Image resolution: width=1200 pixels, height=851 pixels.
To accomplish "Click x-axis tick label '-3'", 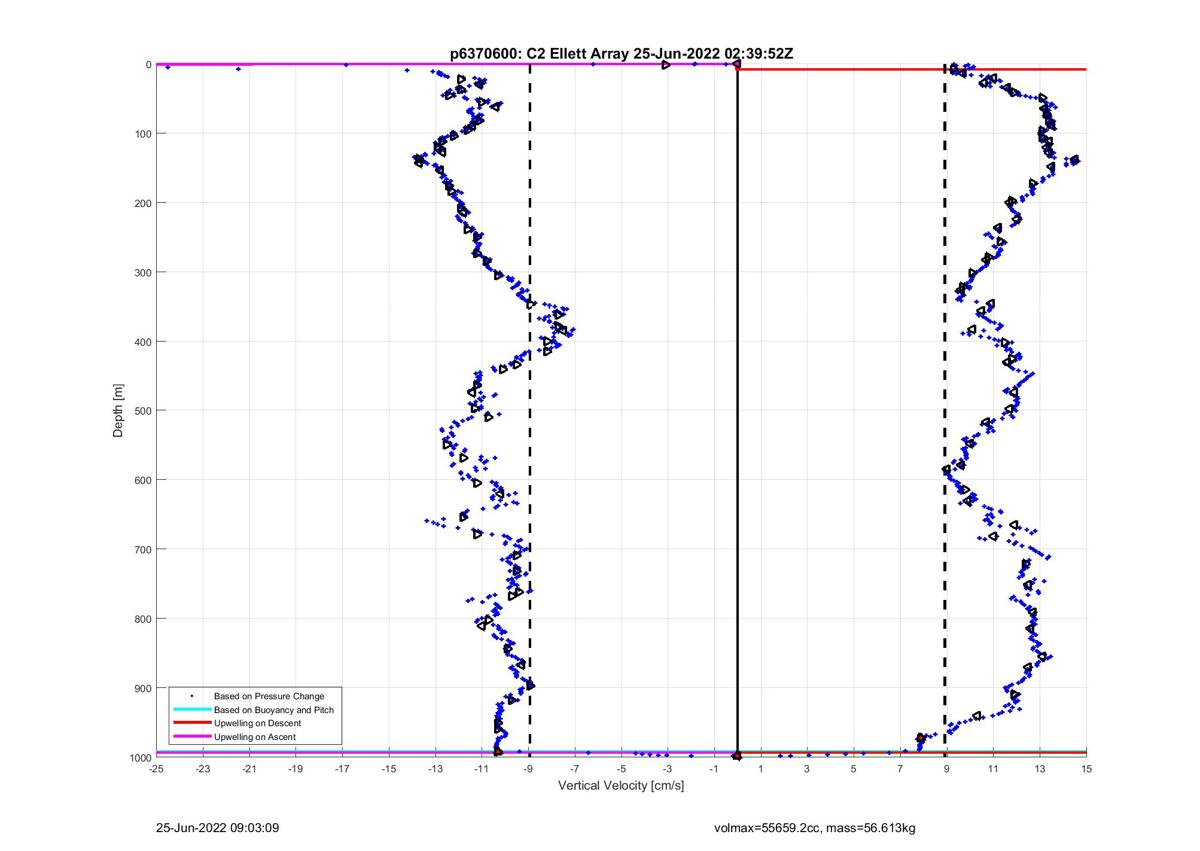I will pyautogui.click(x=668, y=770).
